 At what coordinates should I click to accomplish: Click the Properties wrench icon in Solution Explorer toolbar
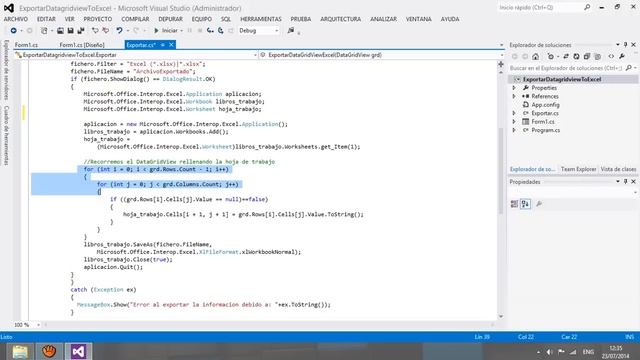[622, 56]
